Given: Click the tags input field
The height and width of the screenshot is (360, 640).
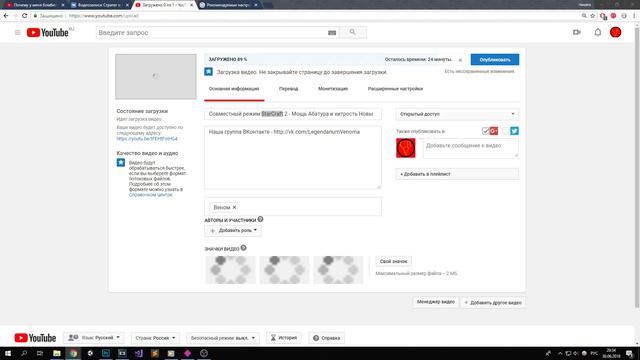Looking at the screenshot, I should coord(293,207).
